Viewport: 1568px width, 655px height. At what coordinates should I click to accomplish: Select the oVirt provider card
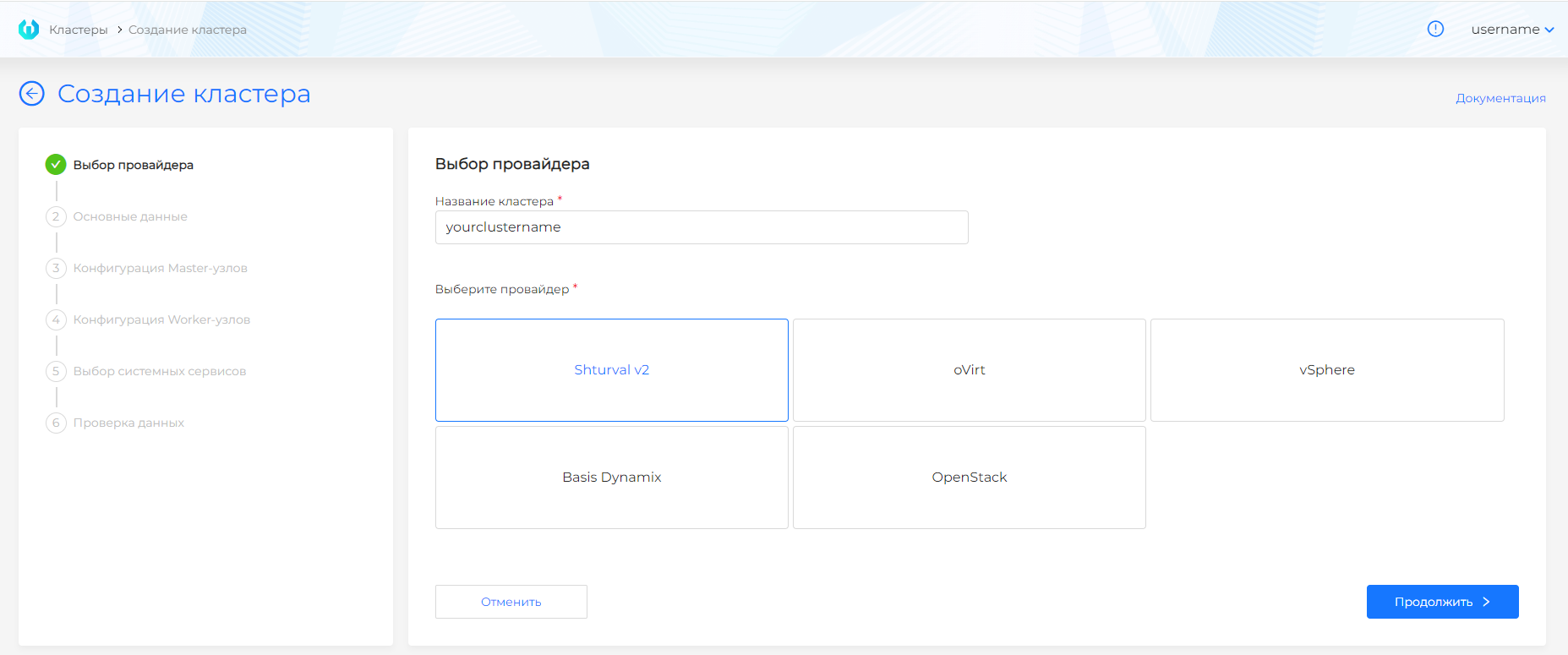pos(969,370)
